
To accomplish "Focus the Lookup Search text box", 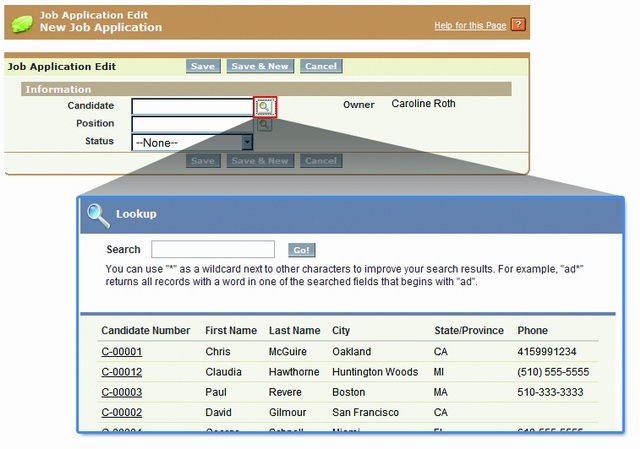I will click(213, 249).
